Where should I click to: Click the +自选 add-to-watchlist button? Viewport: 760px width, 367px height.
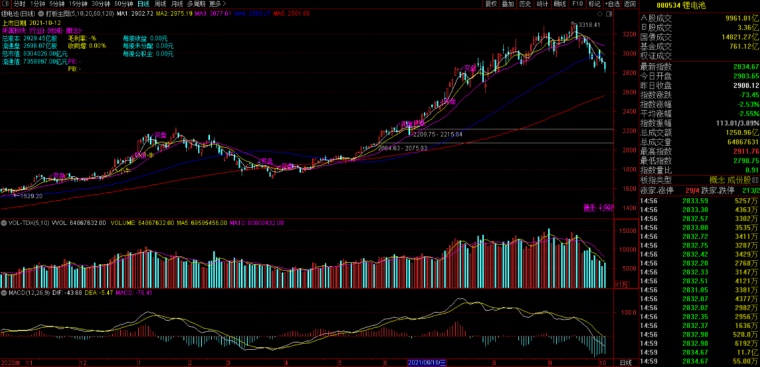(x=612, y=4)
